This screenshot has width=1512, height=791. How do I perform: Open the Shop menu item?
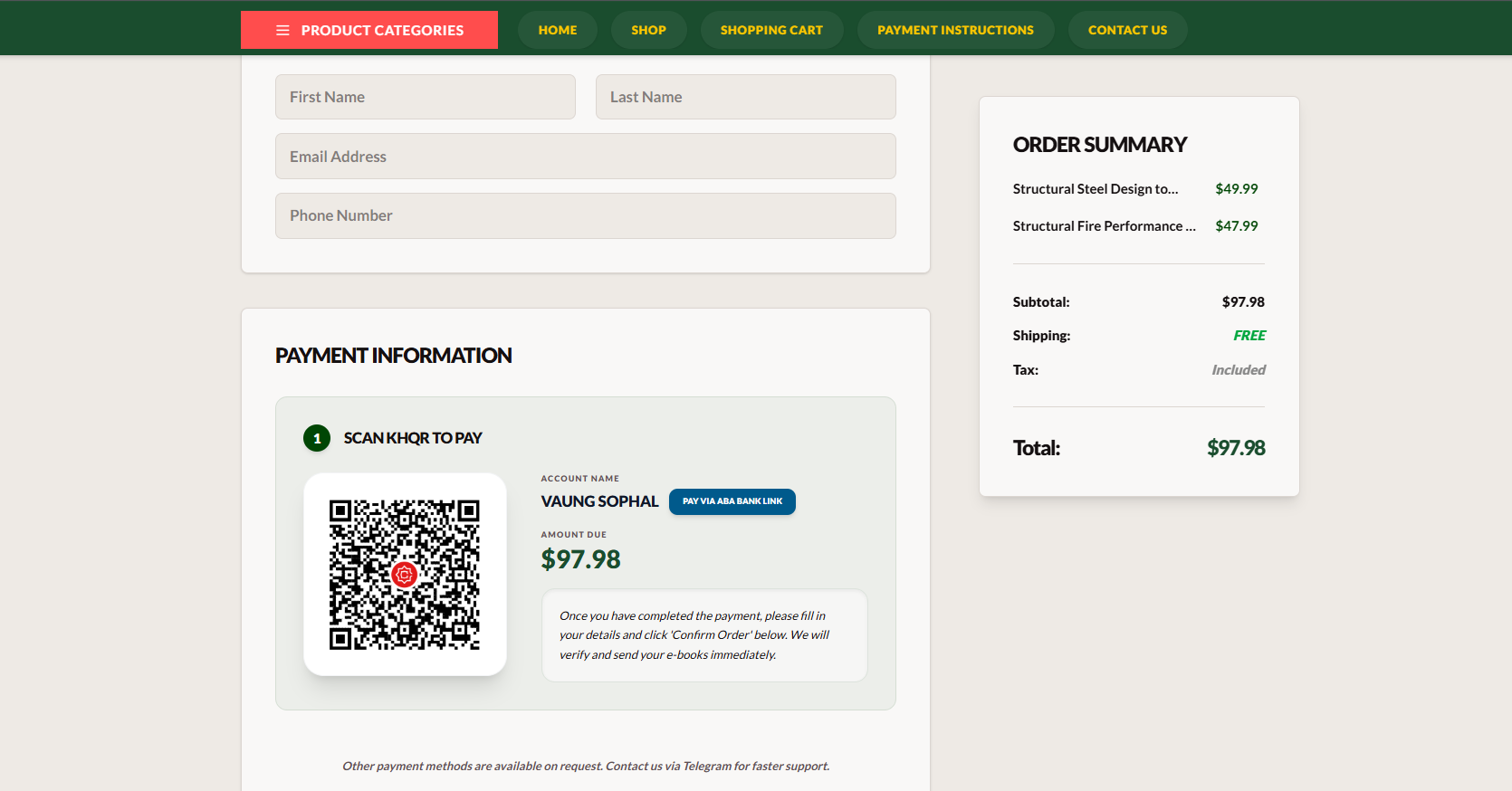[648, 30]
